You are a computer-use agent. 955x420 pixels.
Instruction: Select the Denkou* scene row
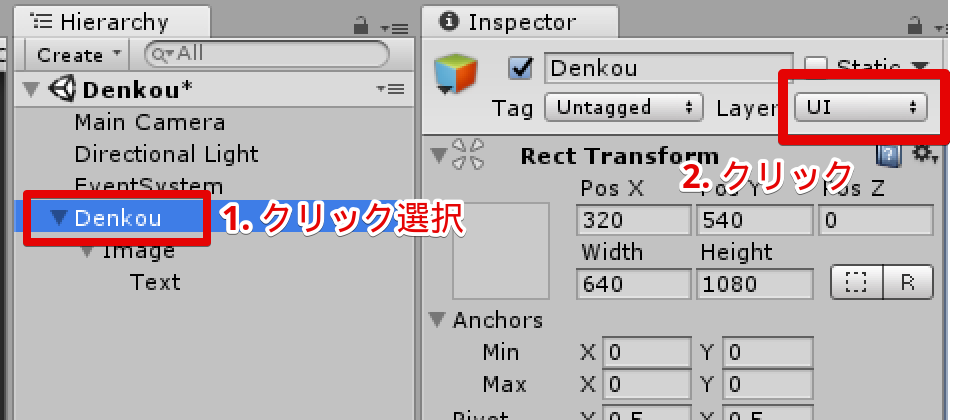pyautogui.click(x=213, y=89)
